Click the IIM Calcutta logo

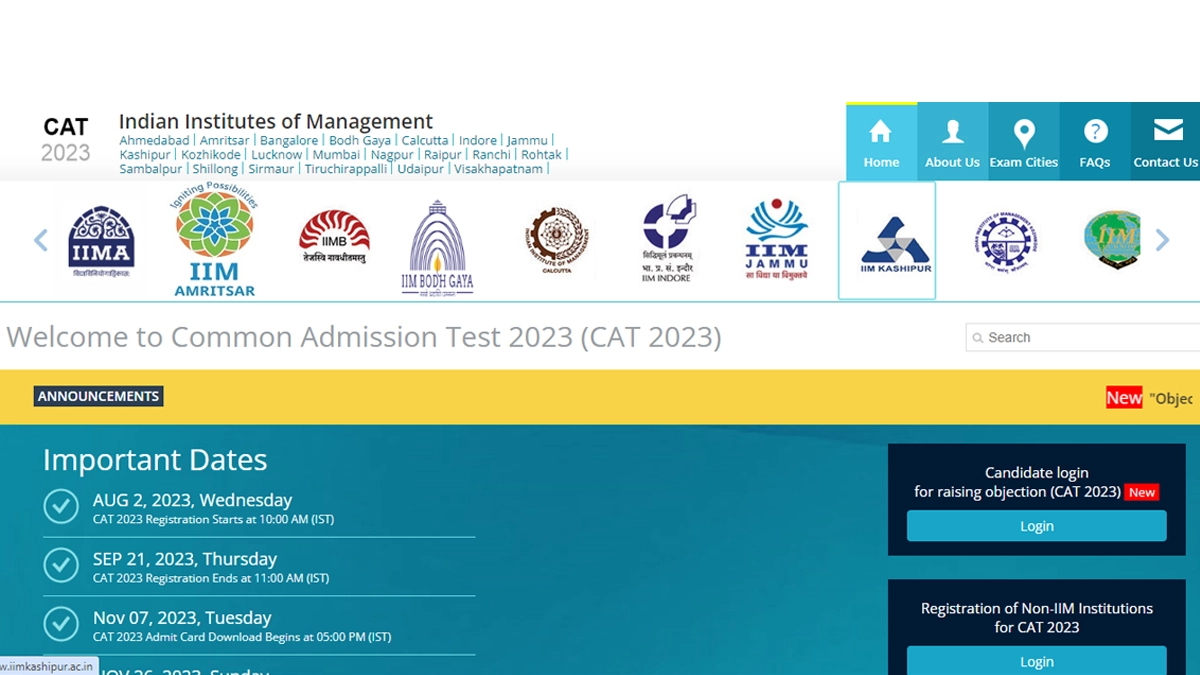(556, 238)
